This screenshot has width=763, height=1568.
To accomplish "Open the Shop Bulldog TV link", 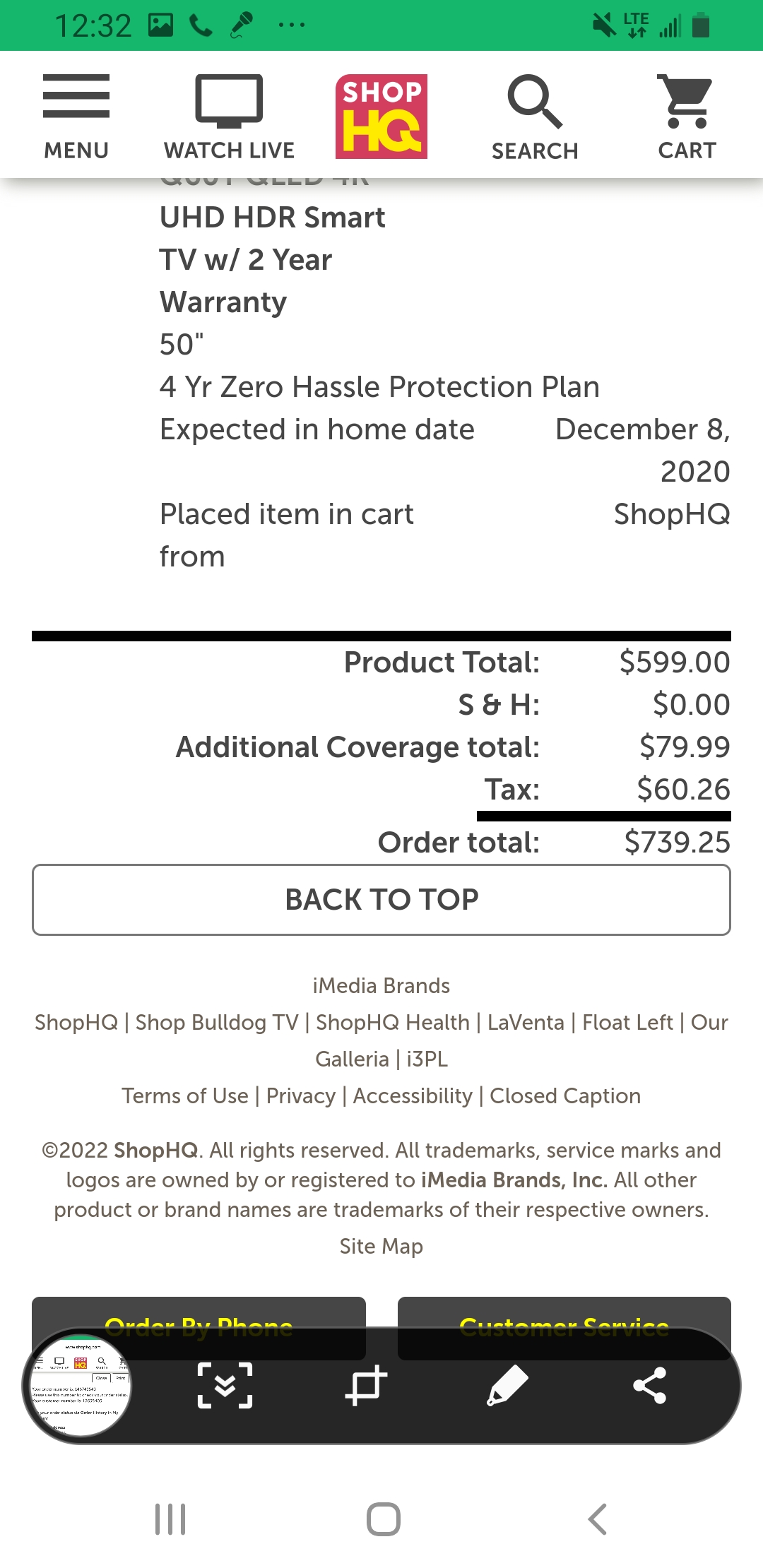I will pos(217,1023).
